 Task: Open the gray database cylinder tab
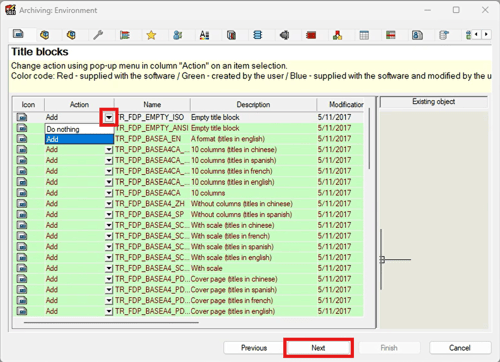tap(444, 35)
